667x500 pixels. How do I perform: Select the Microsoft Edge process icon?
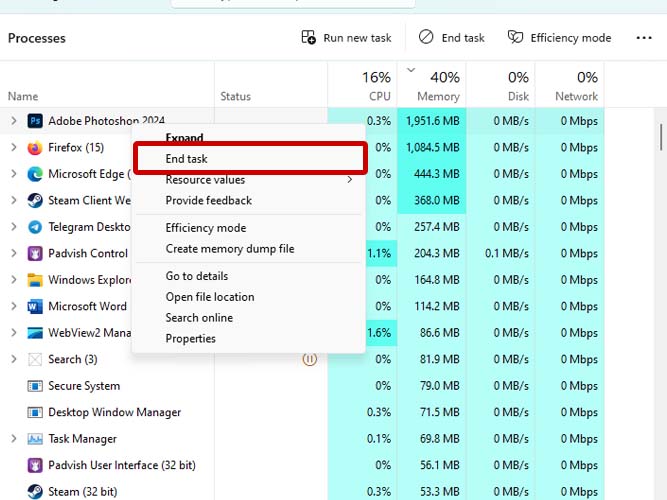(x=35, y=174)
